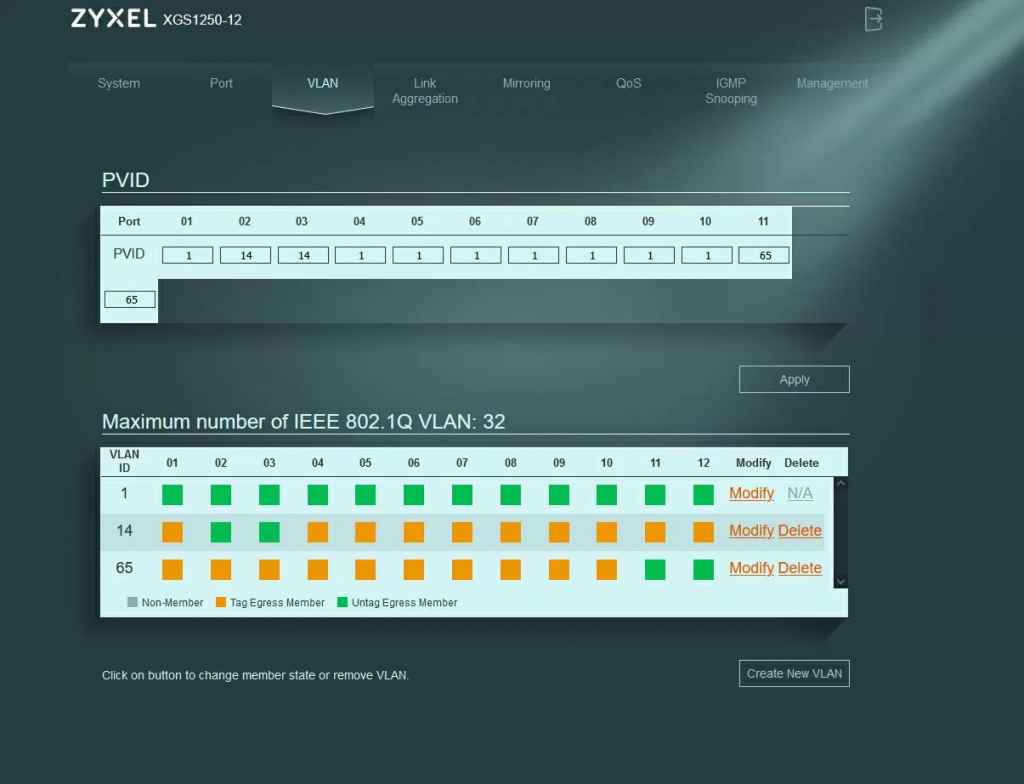The height and width of the screenshot is (784, 1024).
Task: Go to the IGMP Snooping tab
Action: pos(730,91)
